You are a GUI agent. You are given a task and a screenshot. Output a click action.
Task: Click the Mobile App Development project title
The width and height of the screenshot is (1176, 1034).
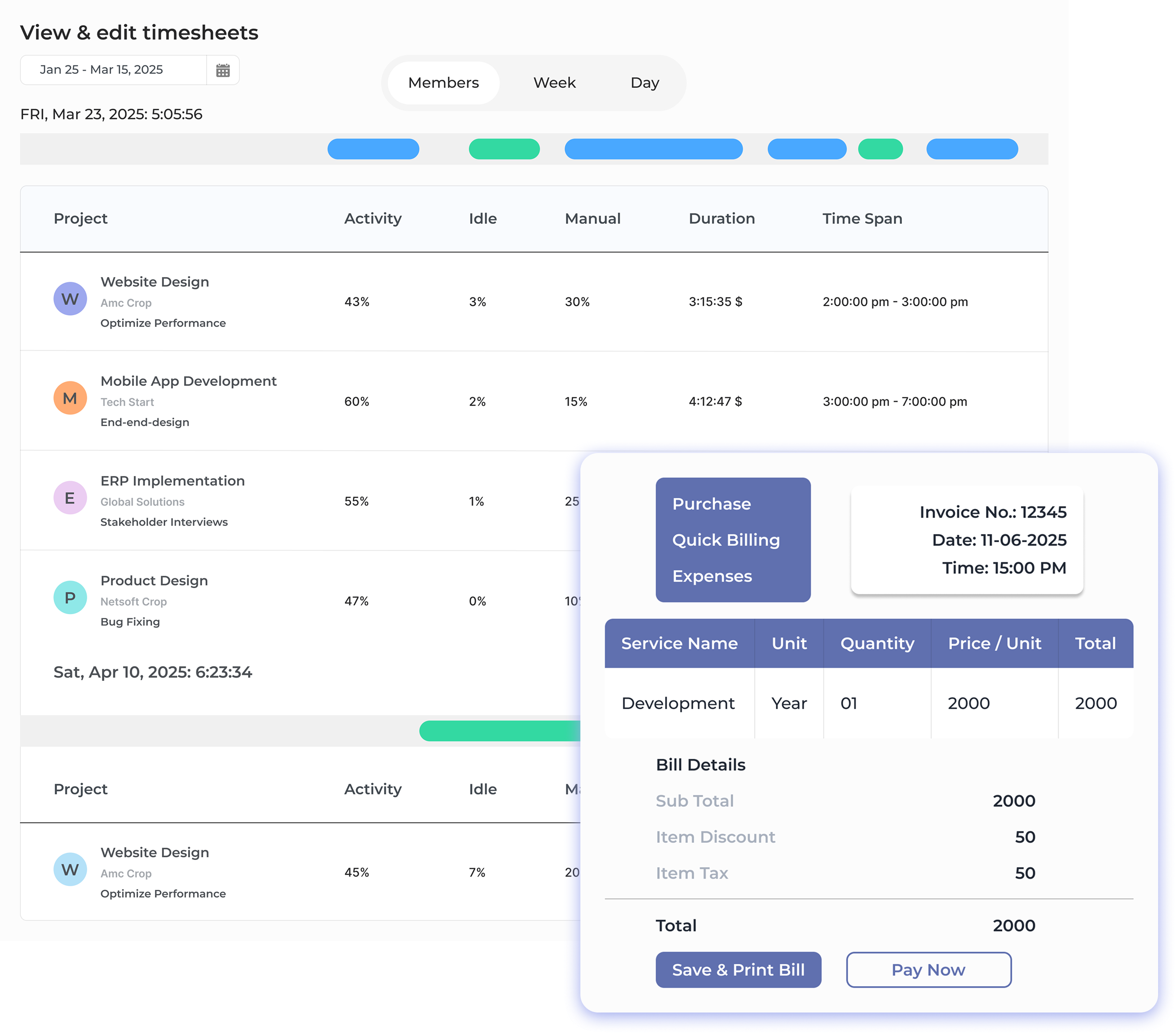click(x=189, y=381)
